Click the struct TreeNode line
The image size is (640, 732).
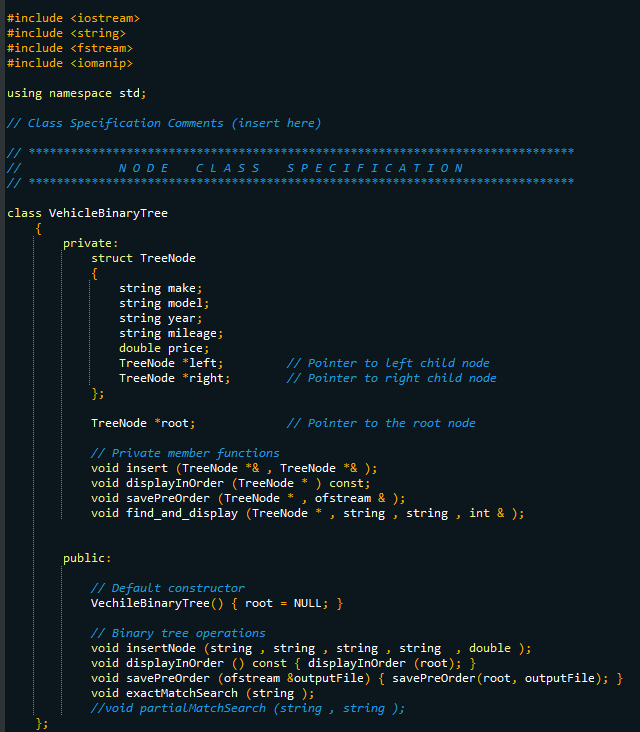coord(143,258)
